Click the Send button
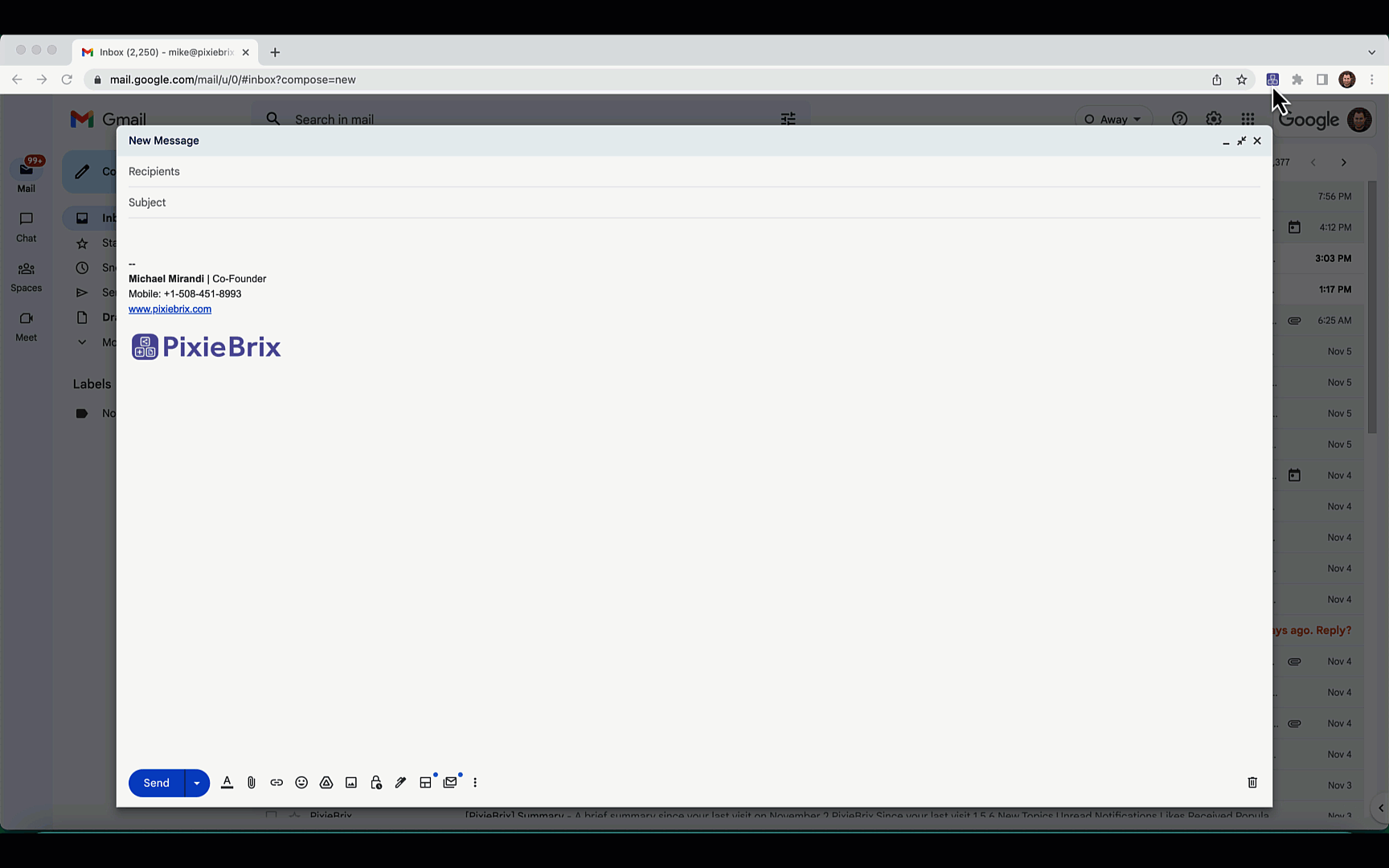This screenshot has height=868, width=1389. (156, 783)
